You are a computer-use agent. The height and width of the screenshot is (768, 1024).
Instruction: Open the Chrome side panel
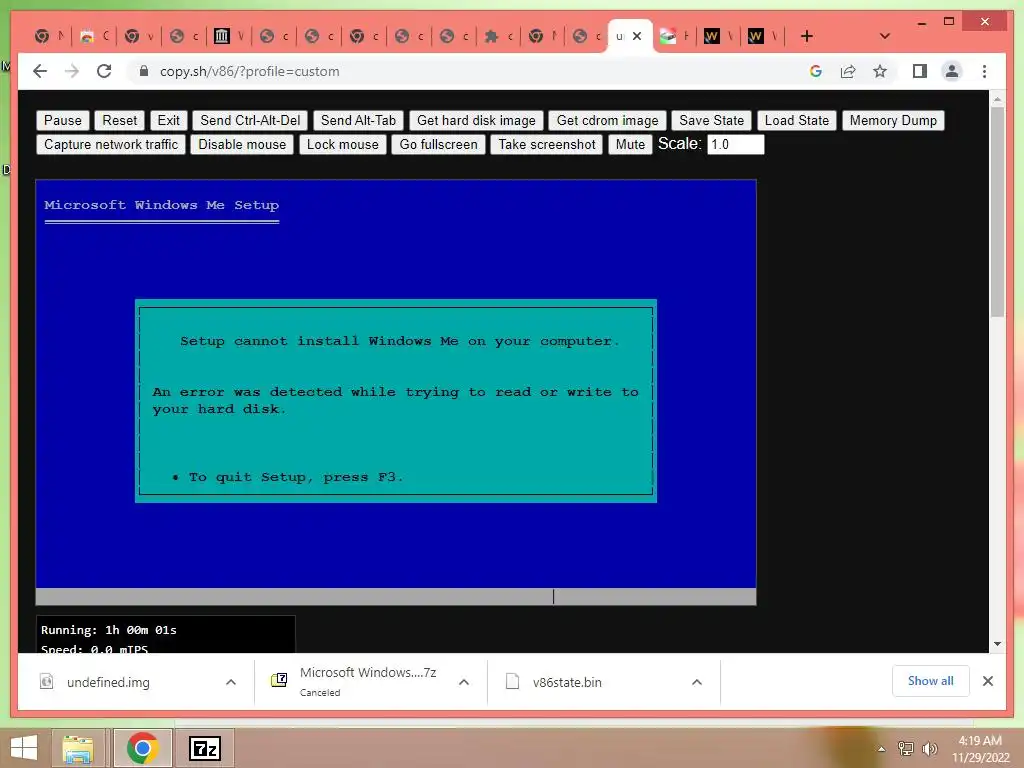[x=920, y=71]
